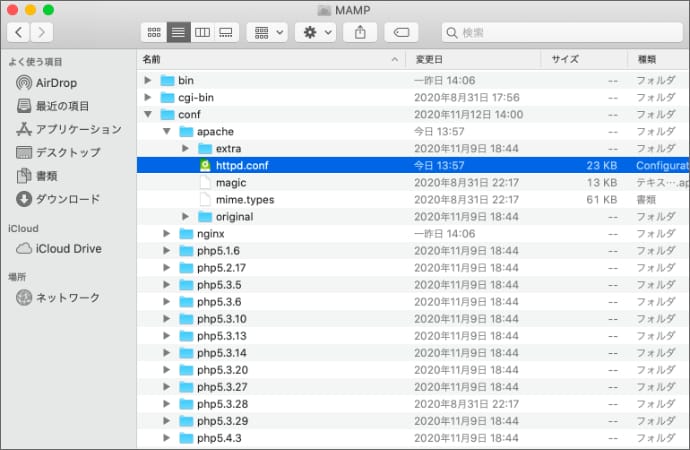The height and width of the screenshot is (450, 690).
Task: Select アプリケーション in the sidebar
Action: (x=78, y=129)
